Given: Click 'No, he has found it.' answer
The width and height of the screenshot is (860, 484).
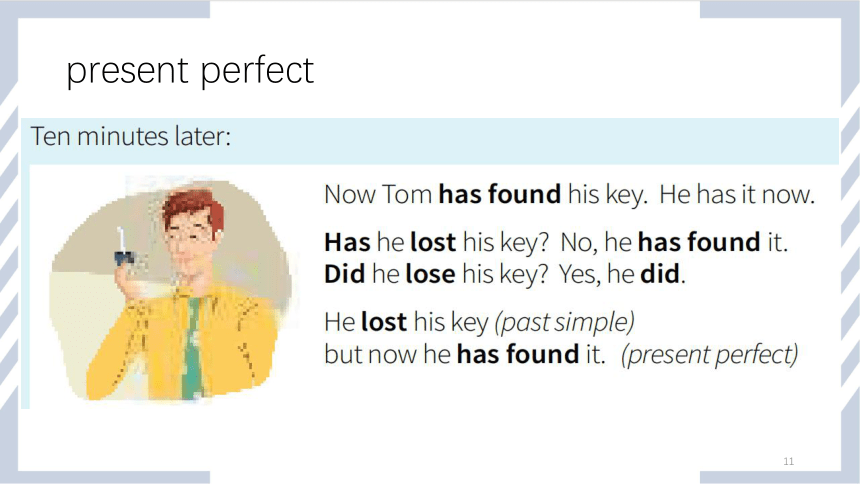Looking at the screenshot, I should click(674, 242).
